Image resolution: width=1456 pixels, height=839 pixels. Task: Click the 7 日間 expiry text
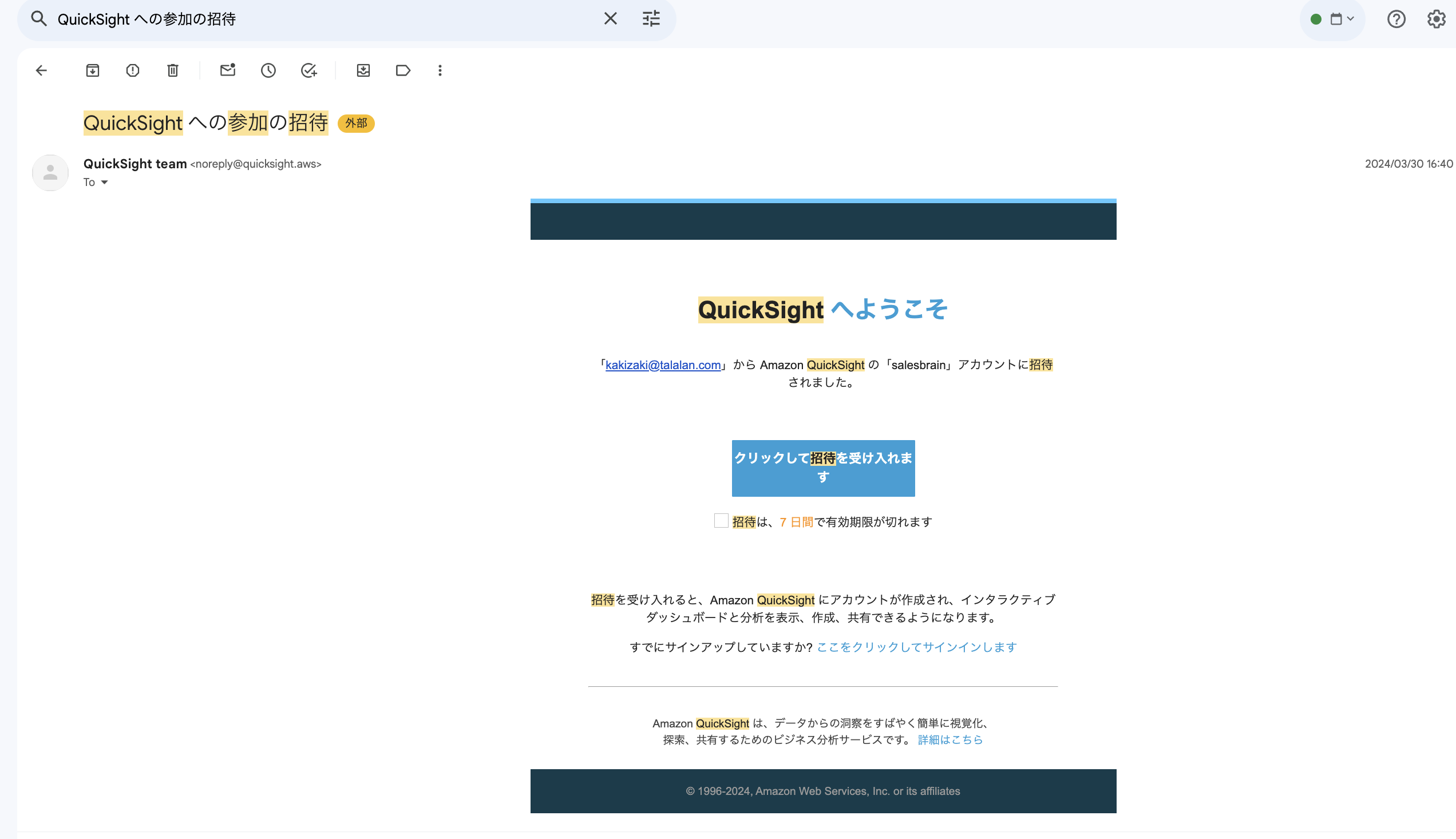(796, 522)
